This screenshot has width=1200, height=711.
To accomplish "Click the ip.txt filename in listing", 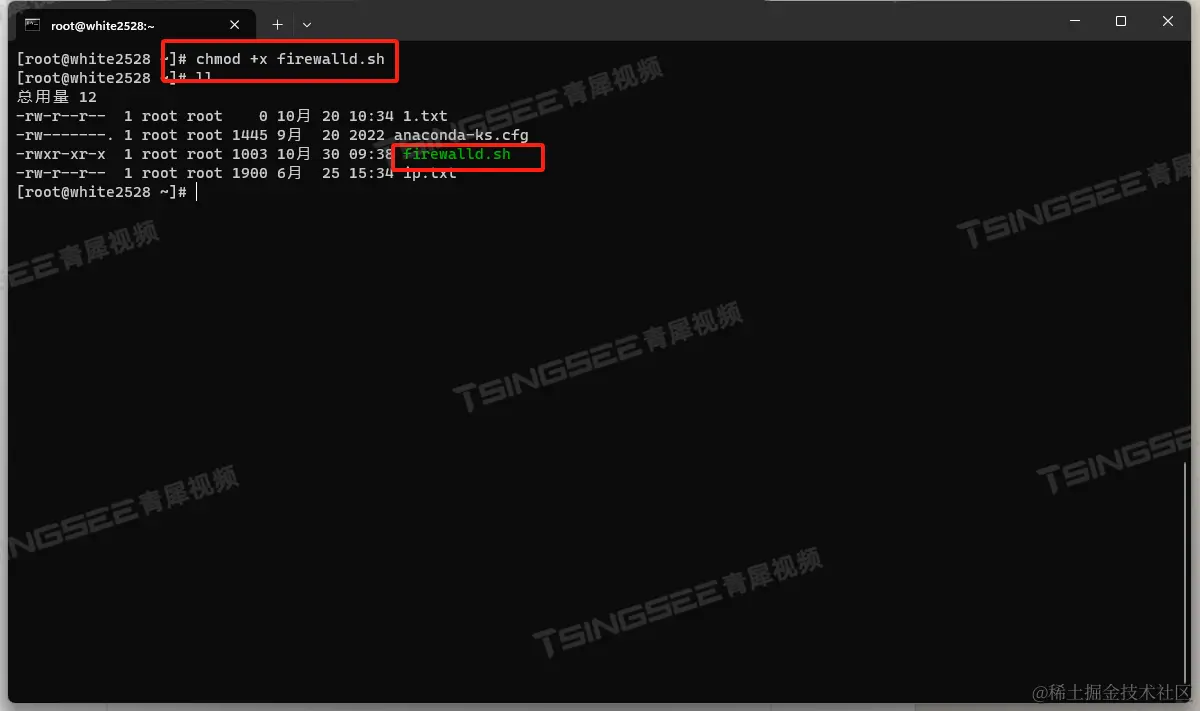I will tap(430, 173).
